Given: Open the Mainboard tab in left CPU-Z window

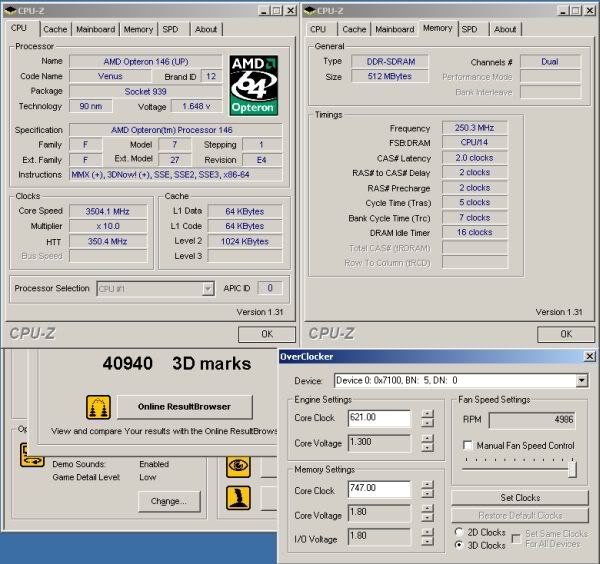Looking at the screenshot, I should click(x=96, y=29).
